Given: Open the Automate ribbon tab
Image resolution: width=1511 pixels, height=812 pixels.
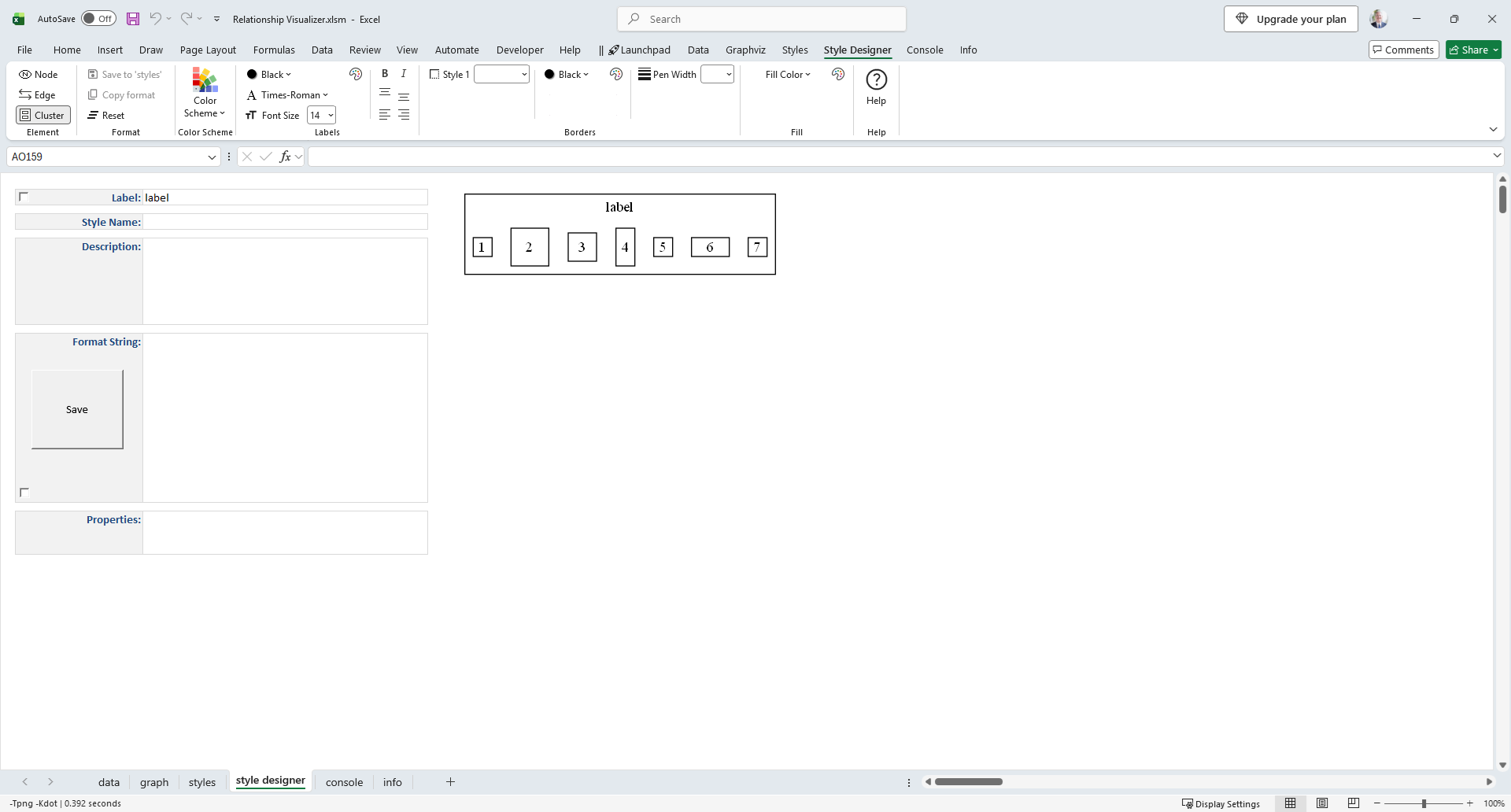Looking at the screenshot, I should point(456,50).
